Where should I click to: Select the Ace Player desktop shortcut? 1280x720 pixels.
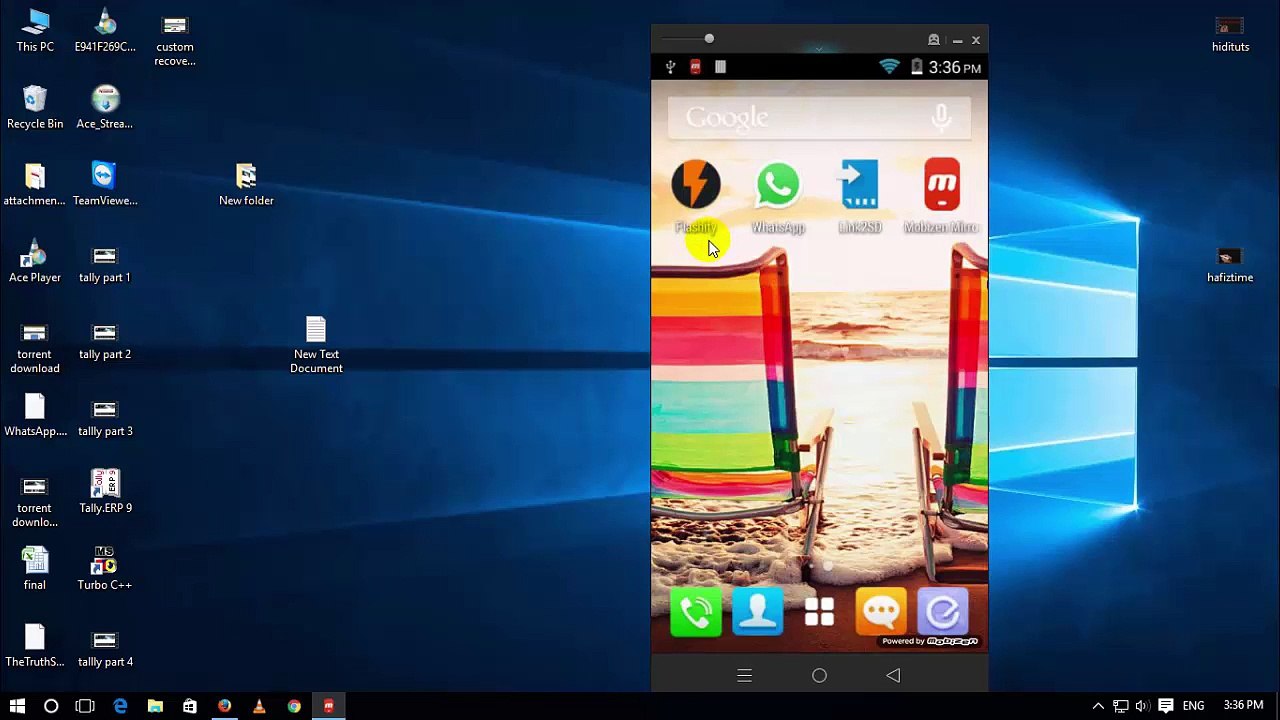click(x=35, y=261)
